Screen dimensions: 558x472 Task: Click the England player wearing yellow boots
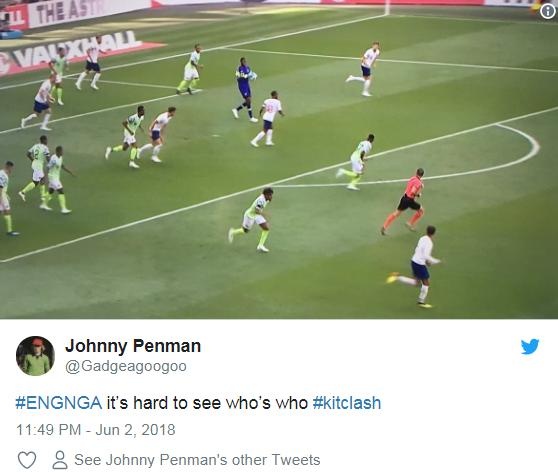(414, 267)
